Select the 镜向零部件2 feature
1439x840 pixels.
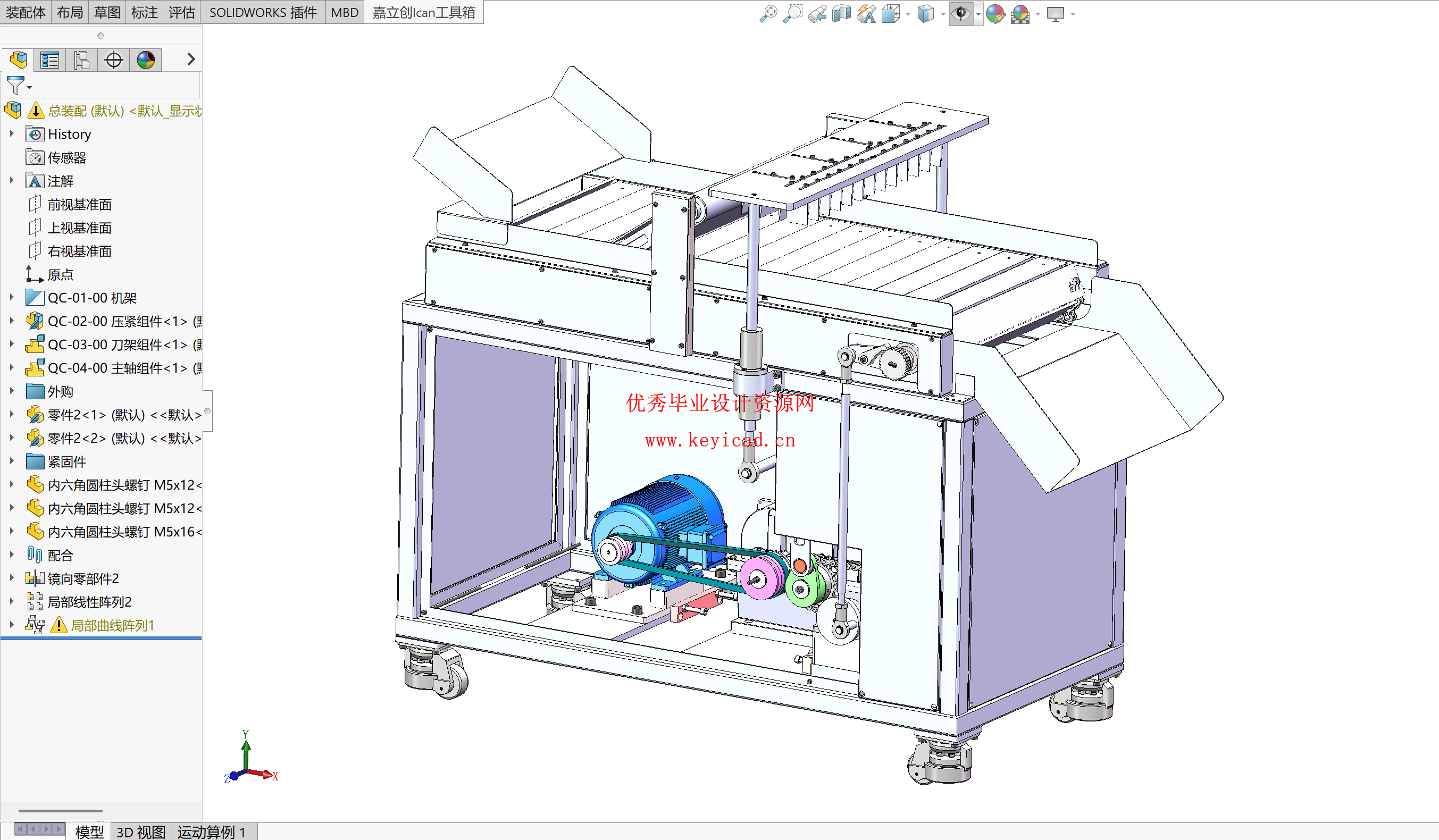tap(72, 578)
